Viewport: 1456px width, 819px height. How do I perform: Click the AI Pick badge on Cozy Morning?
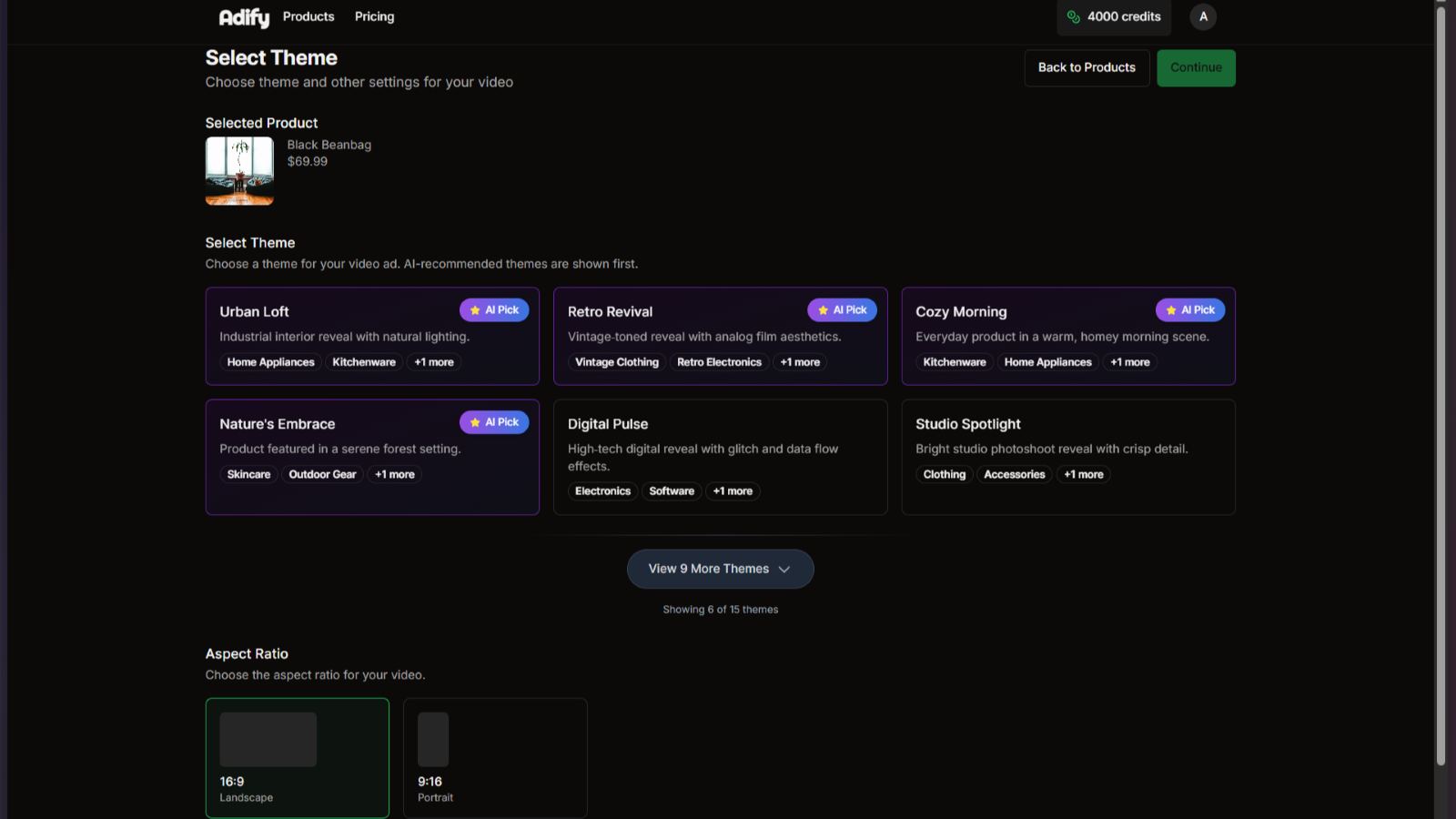1190,310
